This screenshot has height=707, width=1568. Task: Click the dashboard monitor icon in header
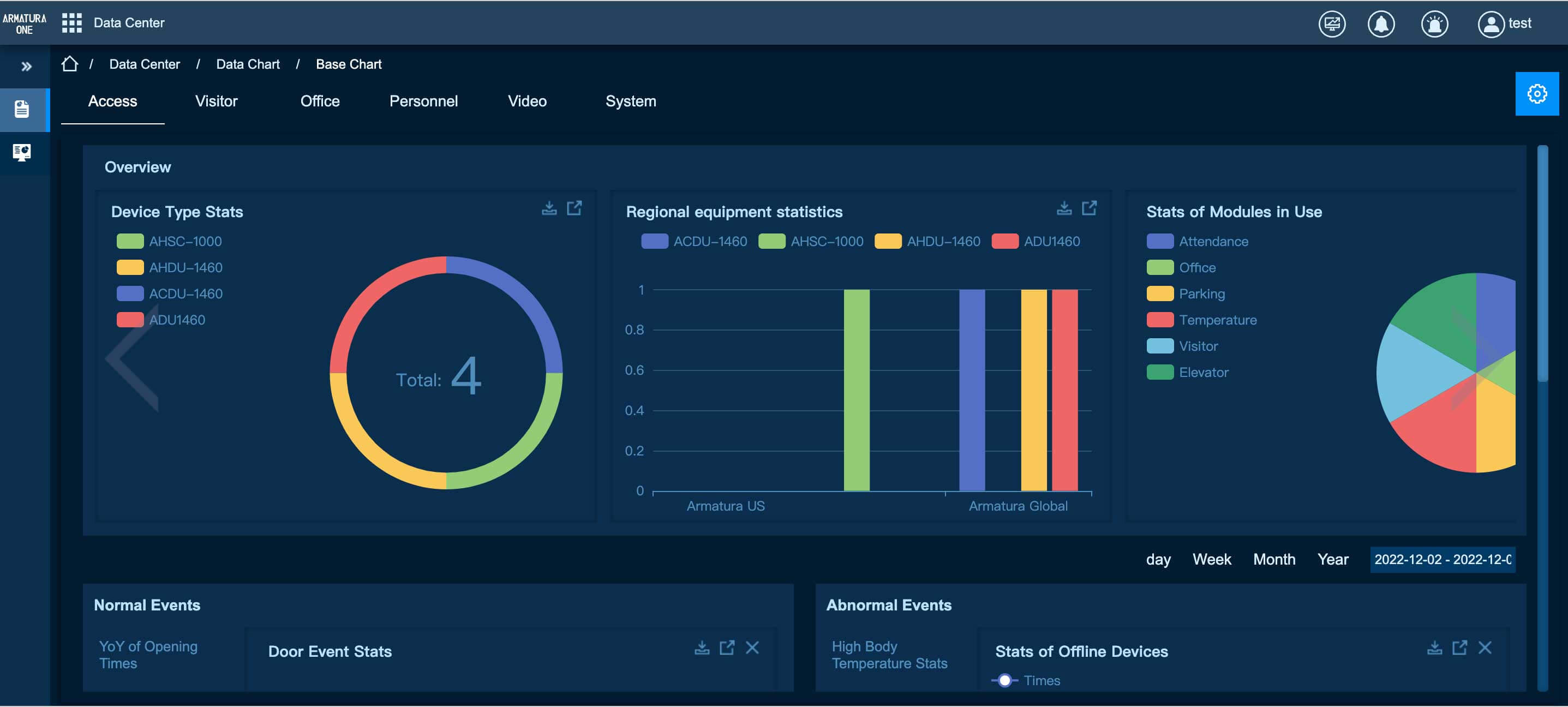[1331, 25]
